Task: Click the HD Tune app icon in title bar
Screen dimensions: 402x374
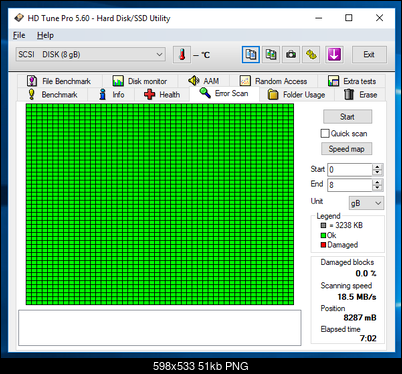Action: coord(19,18)
